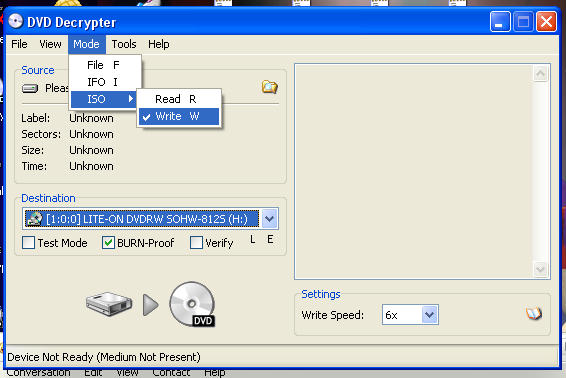Open the Write Speed dropdown arrow
This screenshot has width=566, height=378.
(430, 314)
